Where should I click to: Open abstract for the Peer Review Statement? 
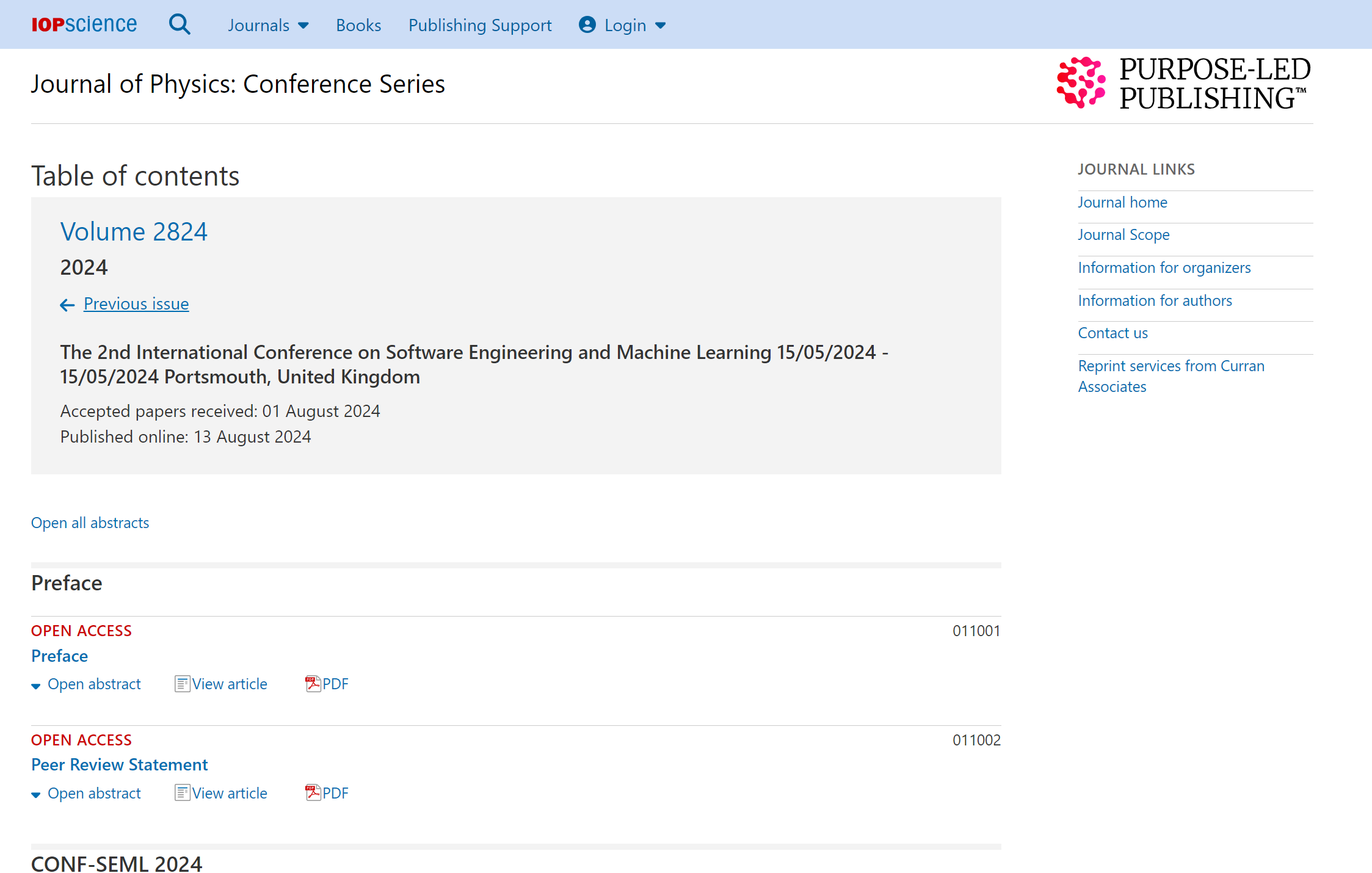coord(94,793)
